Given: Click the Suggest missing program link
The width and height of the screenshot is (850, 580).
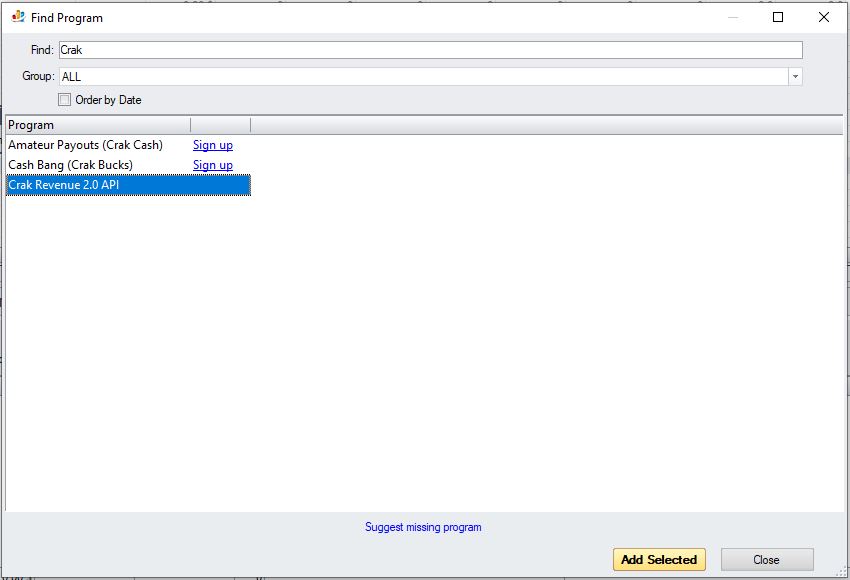Looking at the screenshot, I should pos(423,527).
